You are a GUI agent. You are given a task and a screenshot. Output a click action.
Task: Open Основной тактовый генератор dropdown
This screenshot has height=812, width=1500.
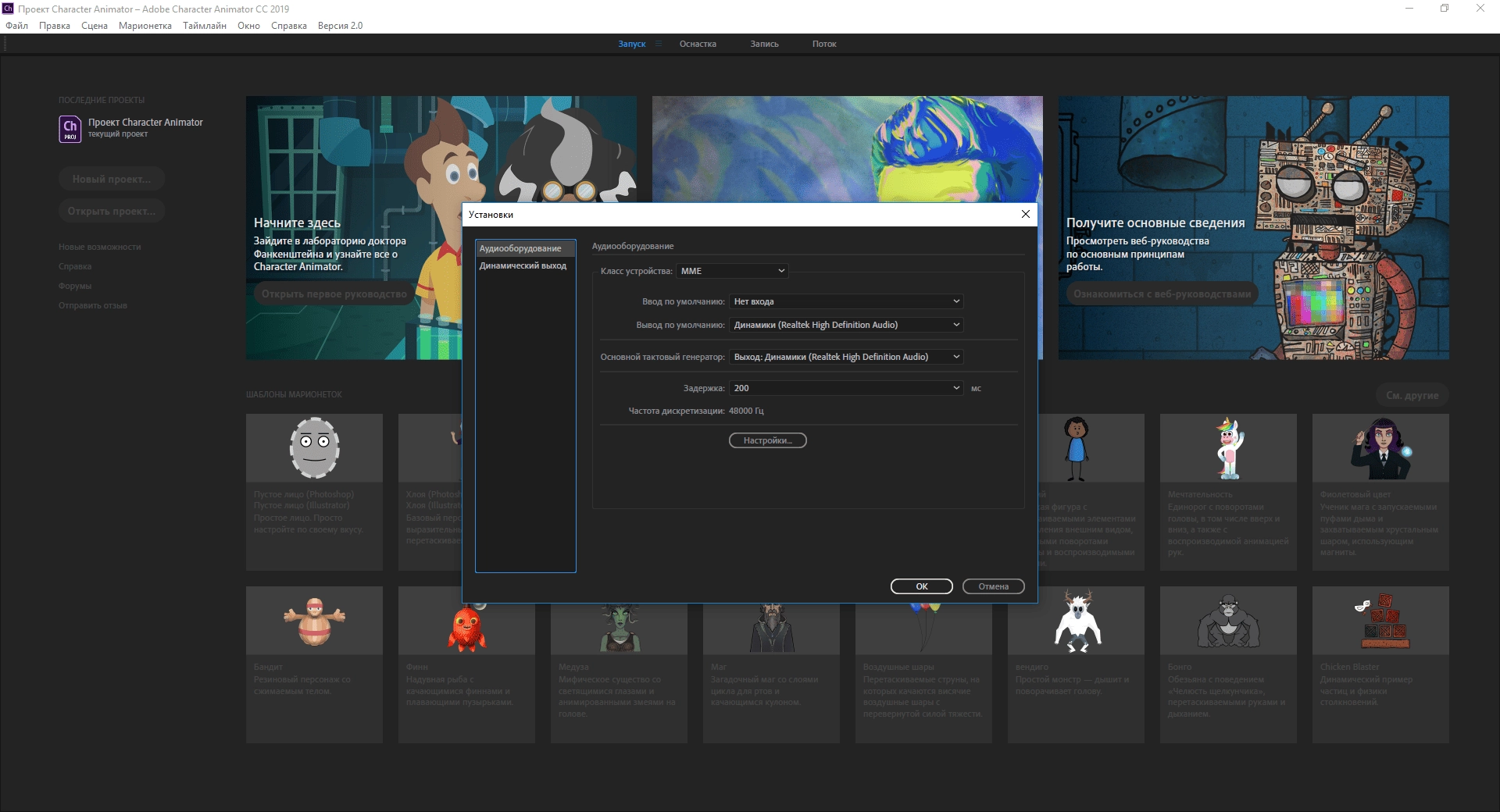846,357
